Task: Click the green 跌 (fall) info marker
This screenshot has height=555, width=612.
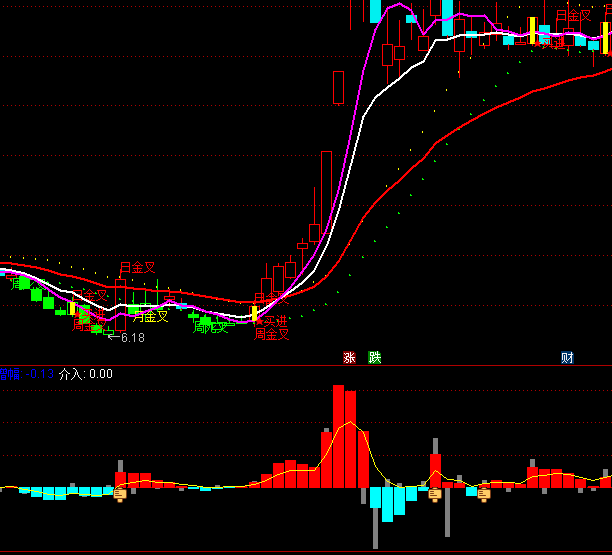Action: [x=374, y=357]
